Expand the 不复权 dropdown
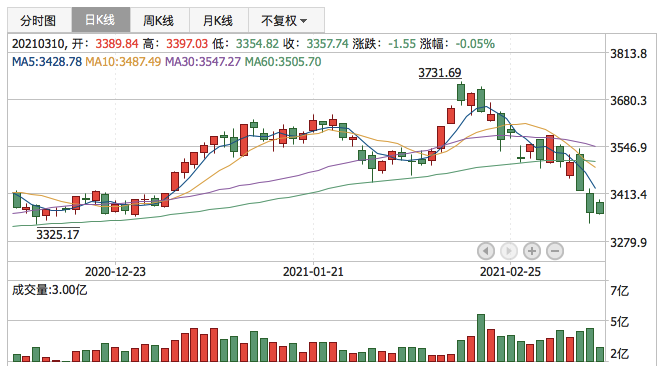The height and width of the screenshot is (372, 662). tap(286, 20)
